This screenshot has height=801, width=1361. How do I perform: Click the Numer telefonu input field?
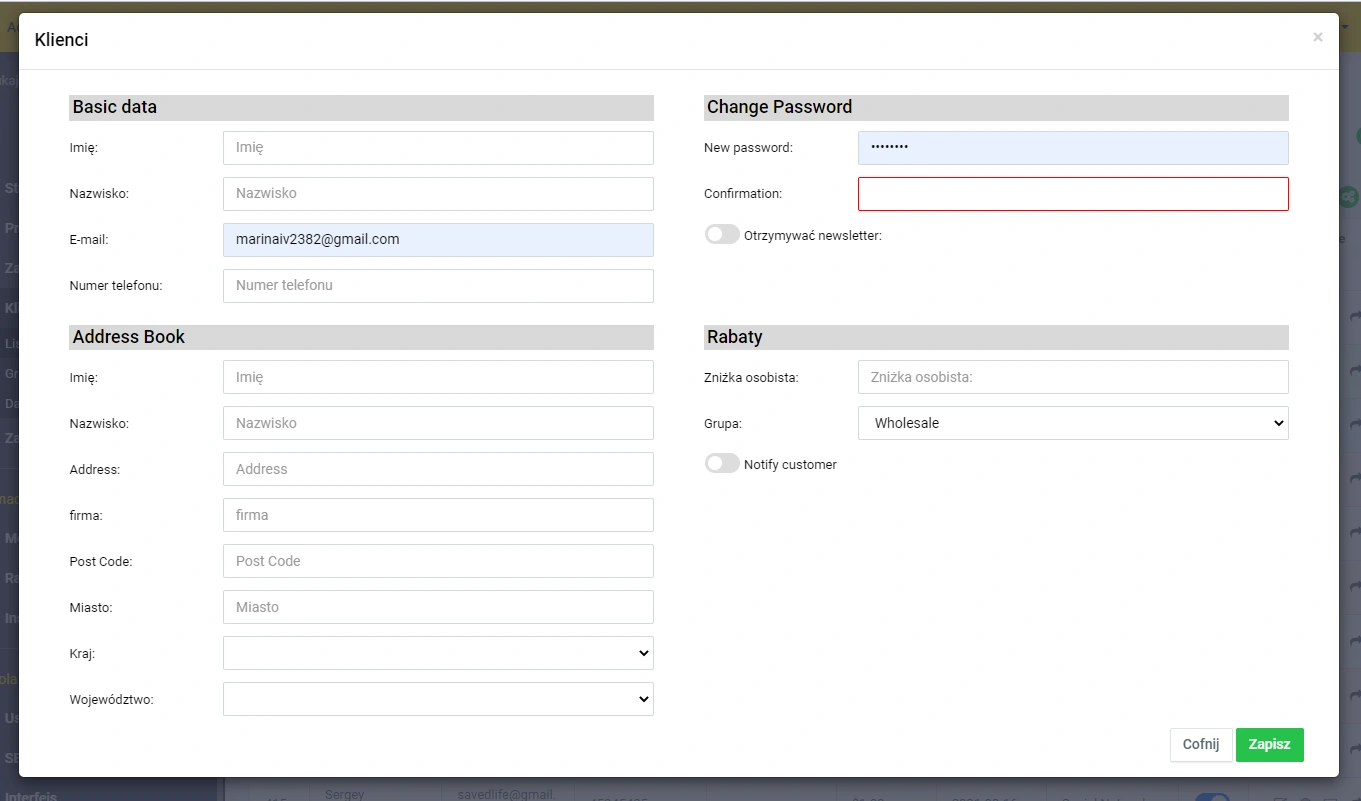click(438, 286)
